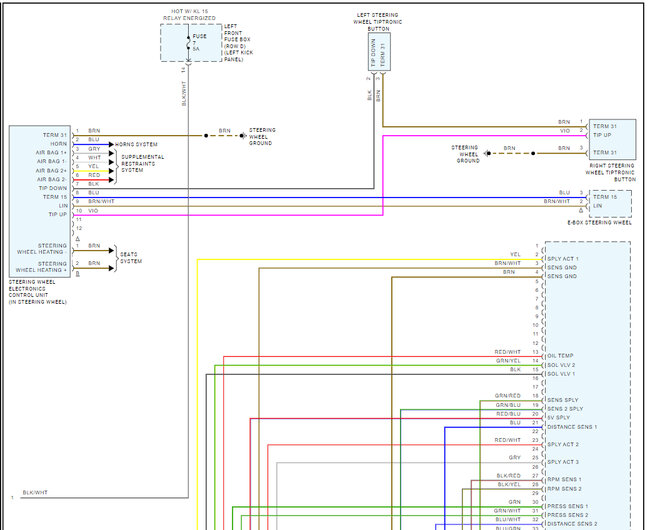Click the HOT W/ KL 15 Relay Energized label
650x530 pixels.
point(189,14)
